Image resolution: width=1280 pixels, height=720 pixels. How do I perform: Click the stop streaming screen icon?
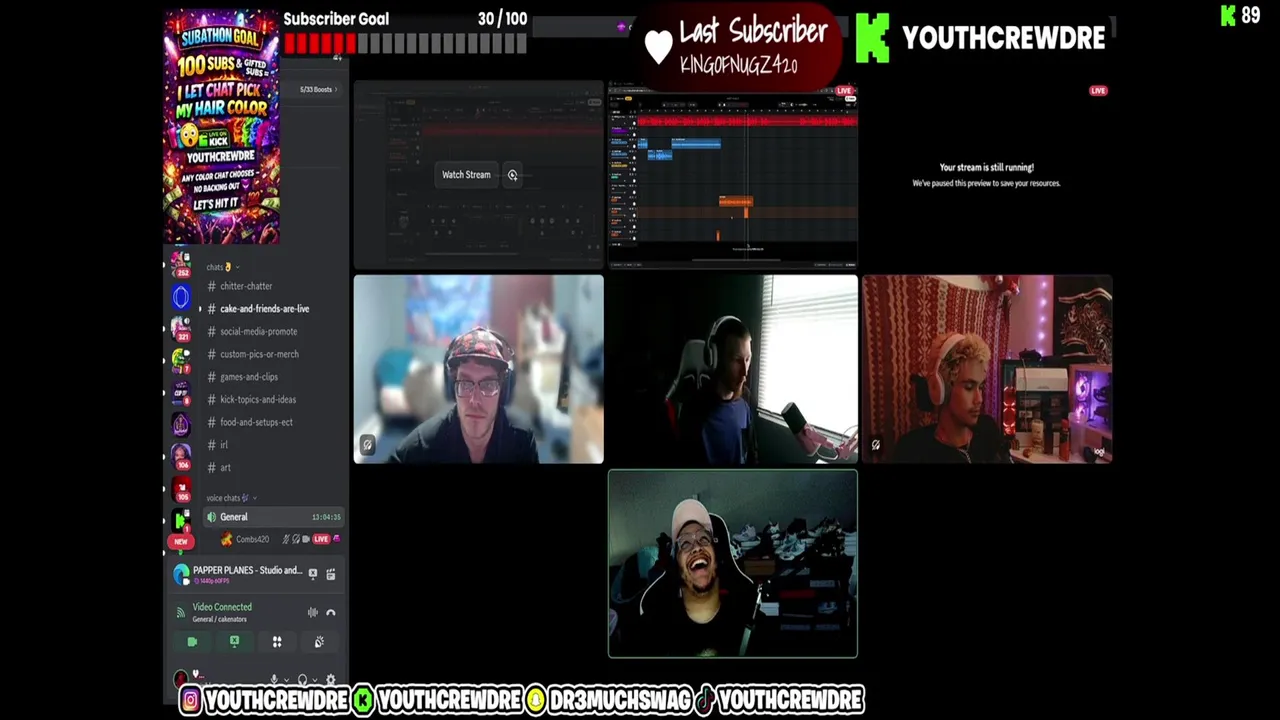(313, 573)
